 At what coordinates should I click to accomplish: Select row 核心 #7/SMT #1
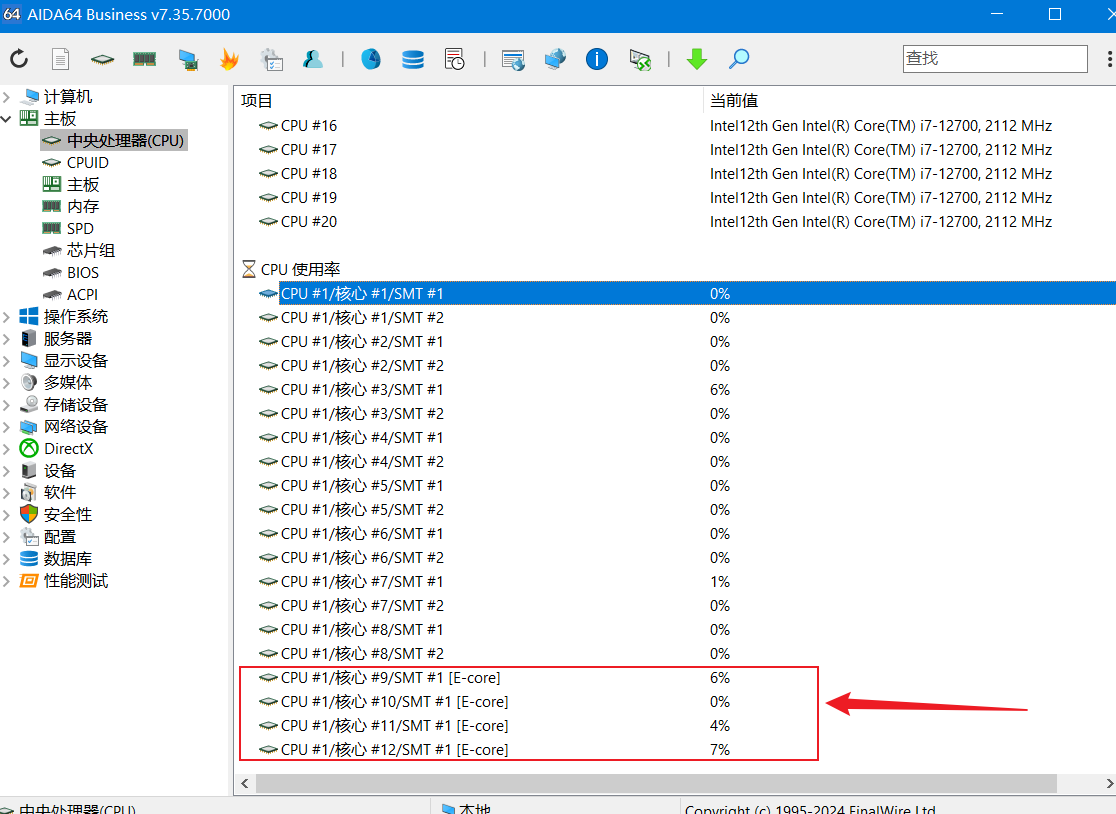point(675,582)
